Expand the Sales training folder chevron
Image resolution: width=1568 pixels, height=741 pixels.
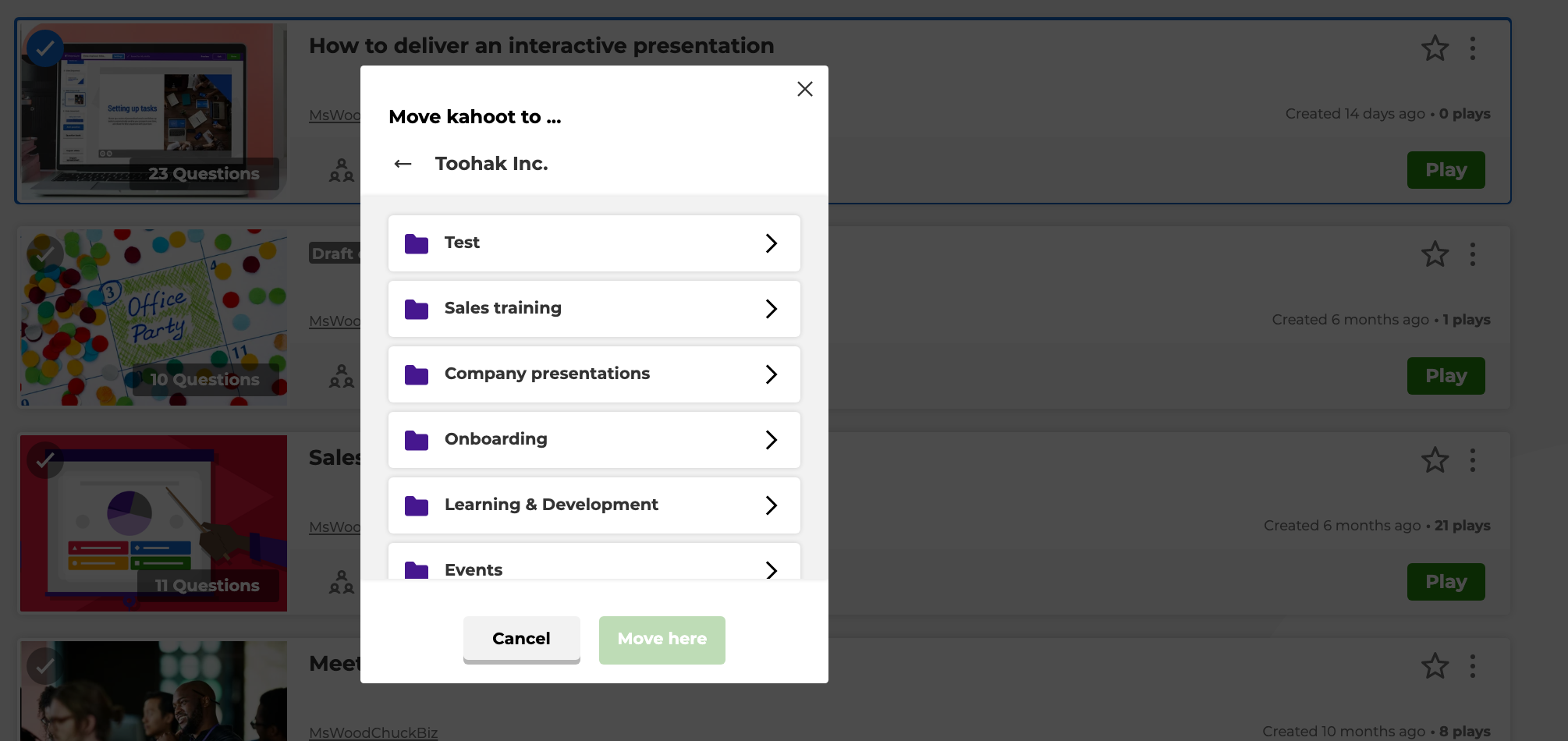772,309
